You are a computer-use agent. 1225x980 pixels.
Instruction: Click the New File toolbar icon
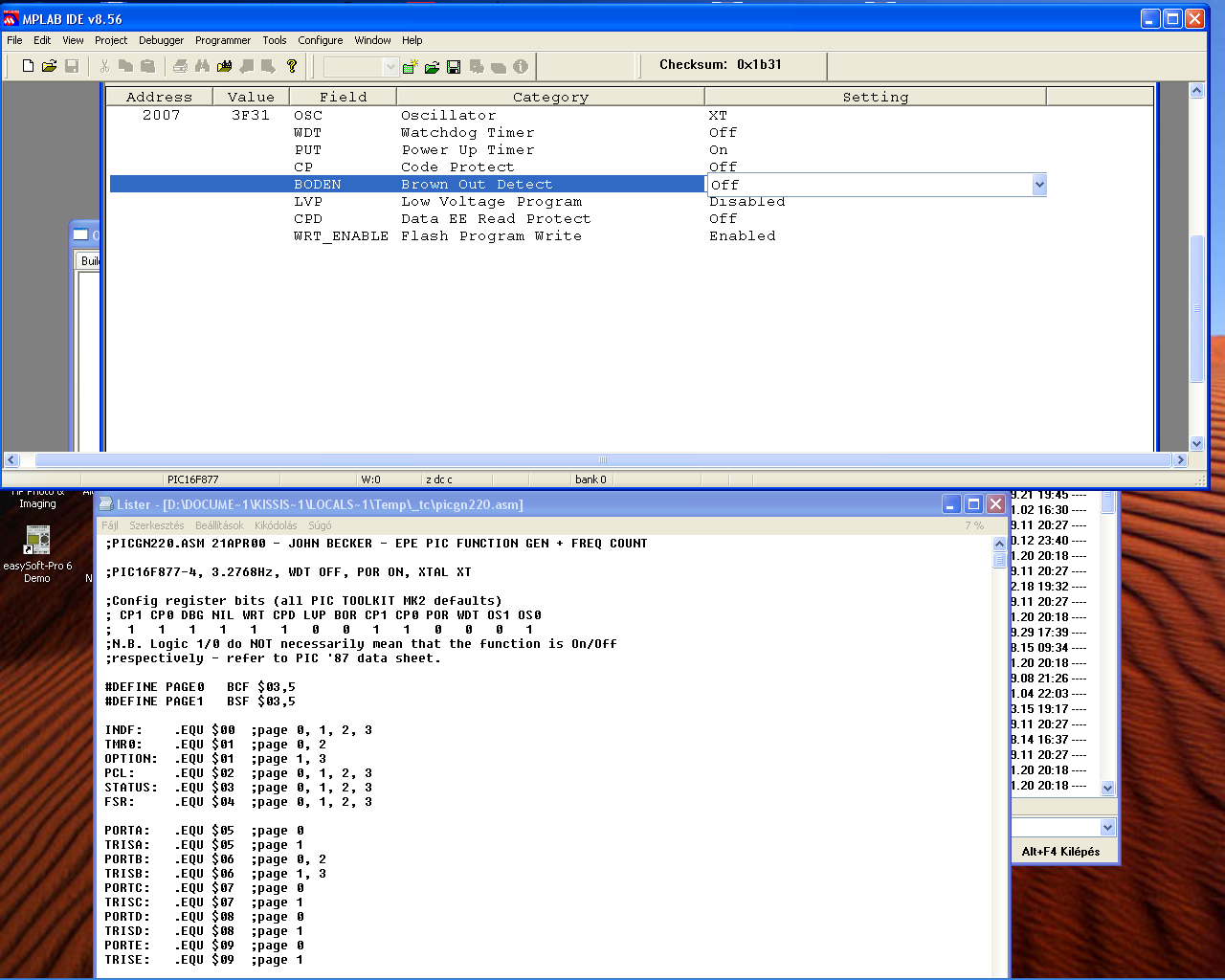pyautogui.click(x=28, y=66)
